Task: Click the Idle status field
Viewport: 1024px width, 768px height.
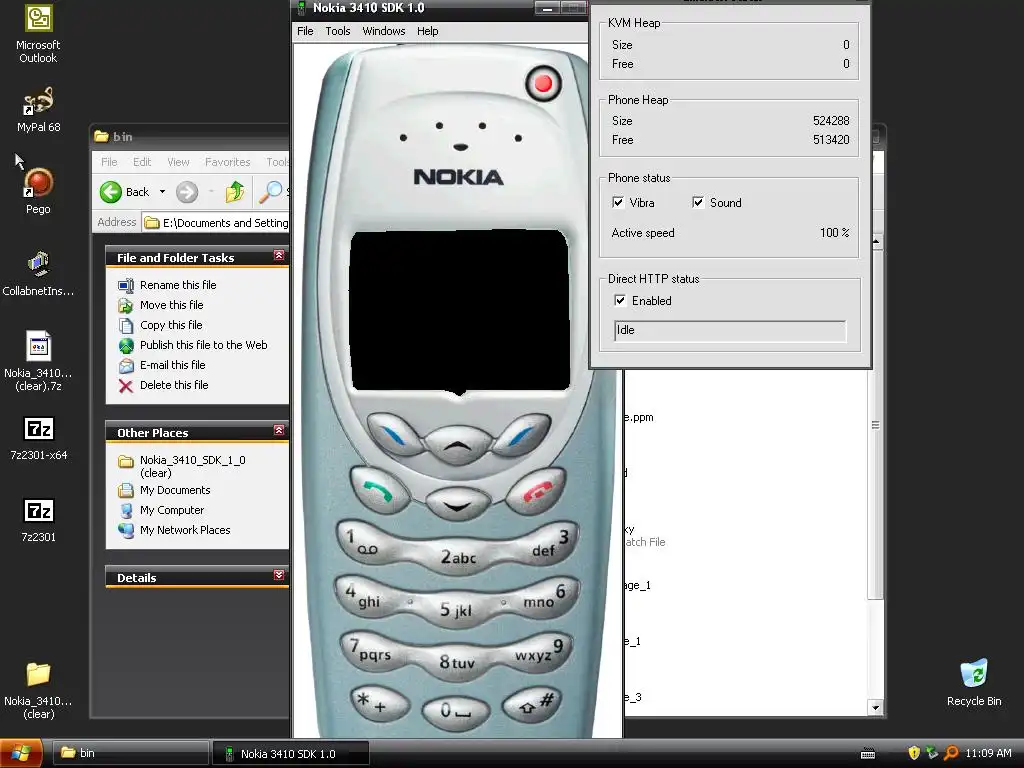Action: (x=730, y=330)
